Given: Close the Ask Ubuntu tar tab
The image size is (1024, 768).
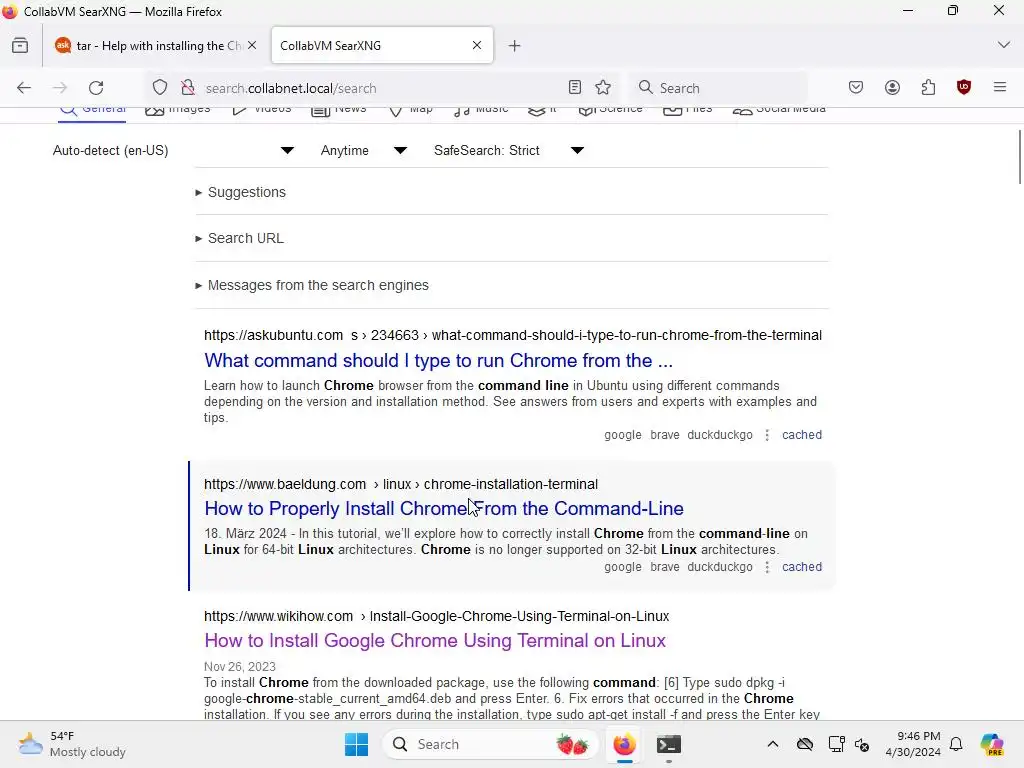Looking at the screenshot, I should pyautogui.click(x=252, y=45).
